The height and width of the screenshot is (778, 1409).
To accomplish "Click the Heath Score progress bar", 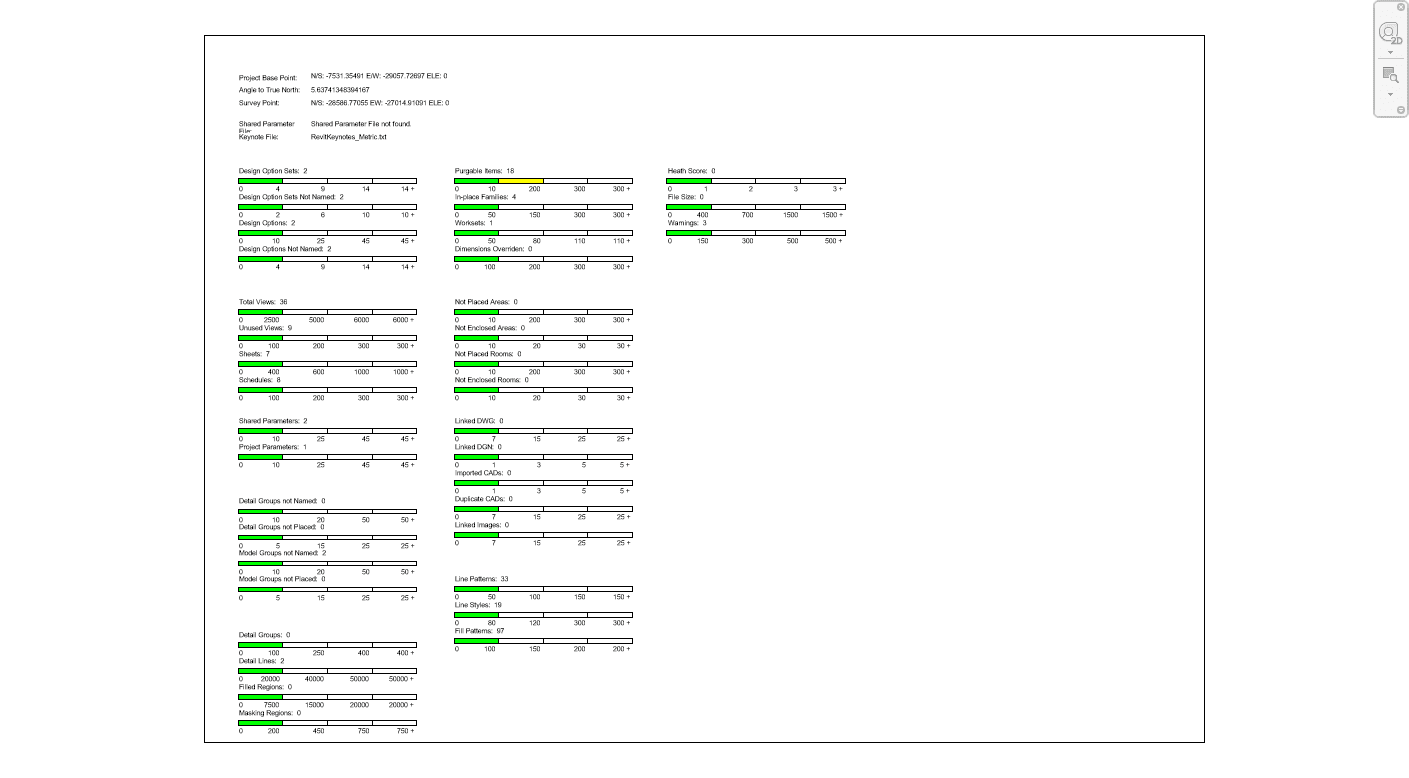I will tap(757, 181).
